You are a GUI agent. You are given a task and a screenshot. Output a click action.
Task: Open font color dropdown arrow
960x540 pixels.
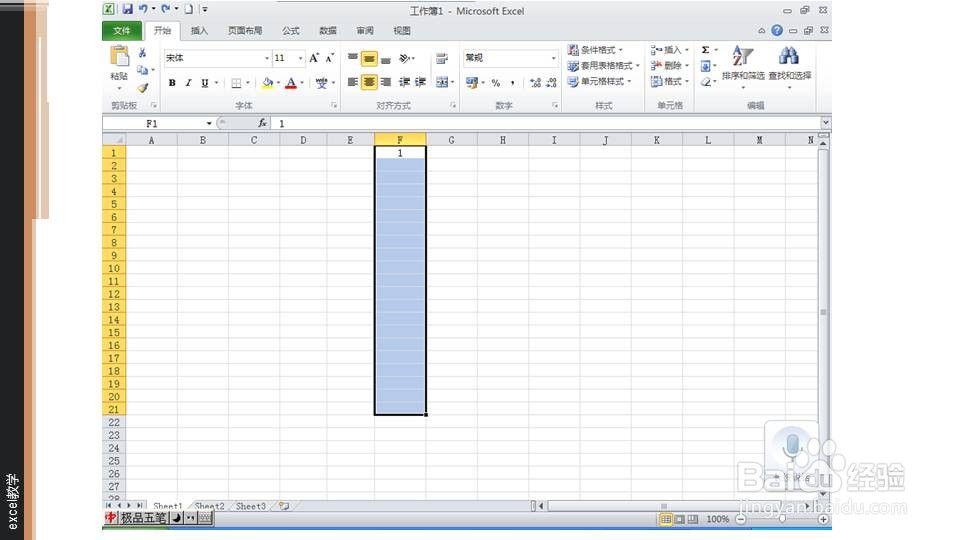302,83
